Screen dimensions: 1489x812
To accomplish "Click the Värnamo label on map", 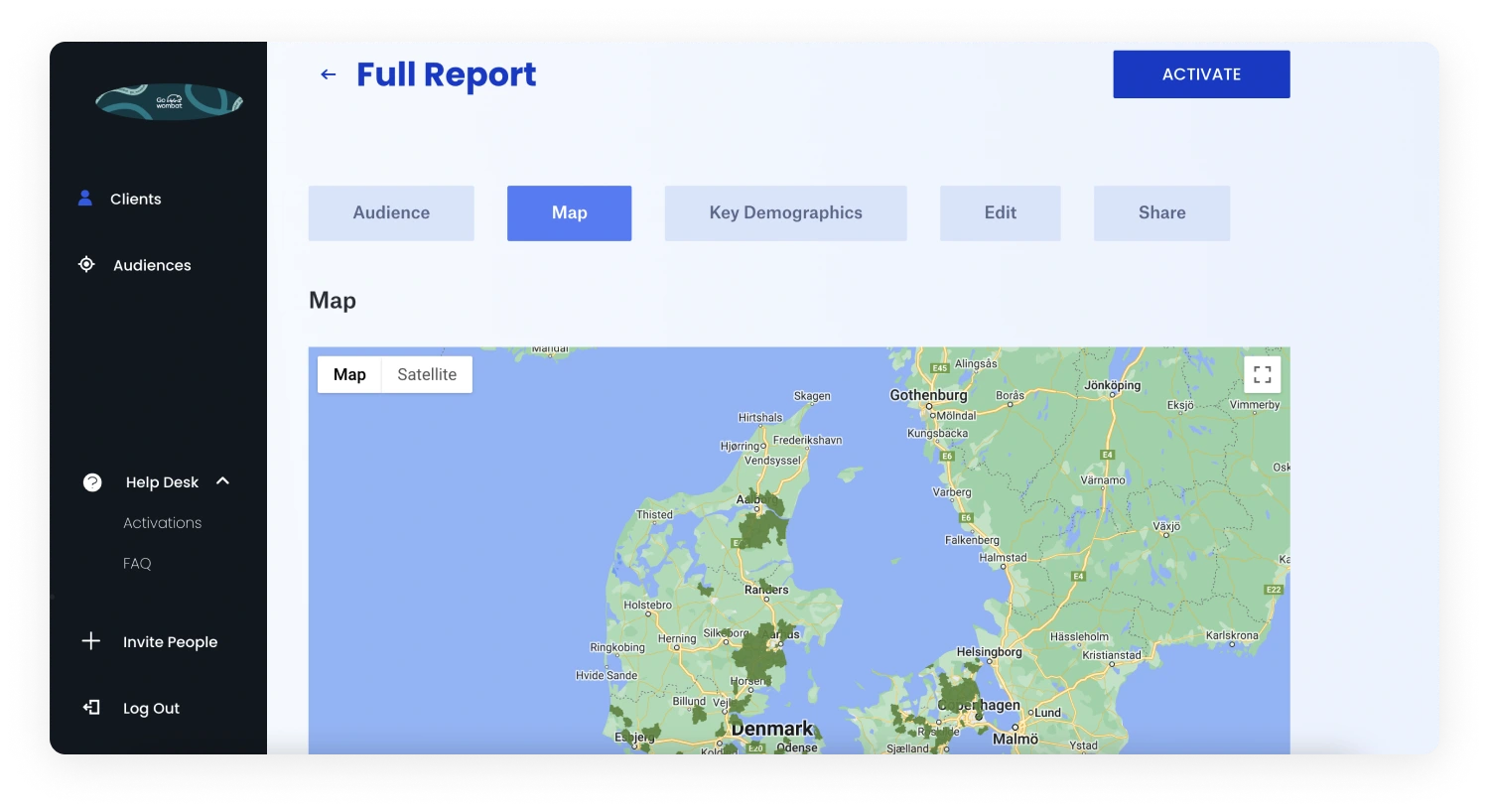I will point(1103,480).
